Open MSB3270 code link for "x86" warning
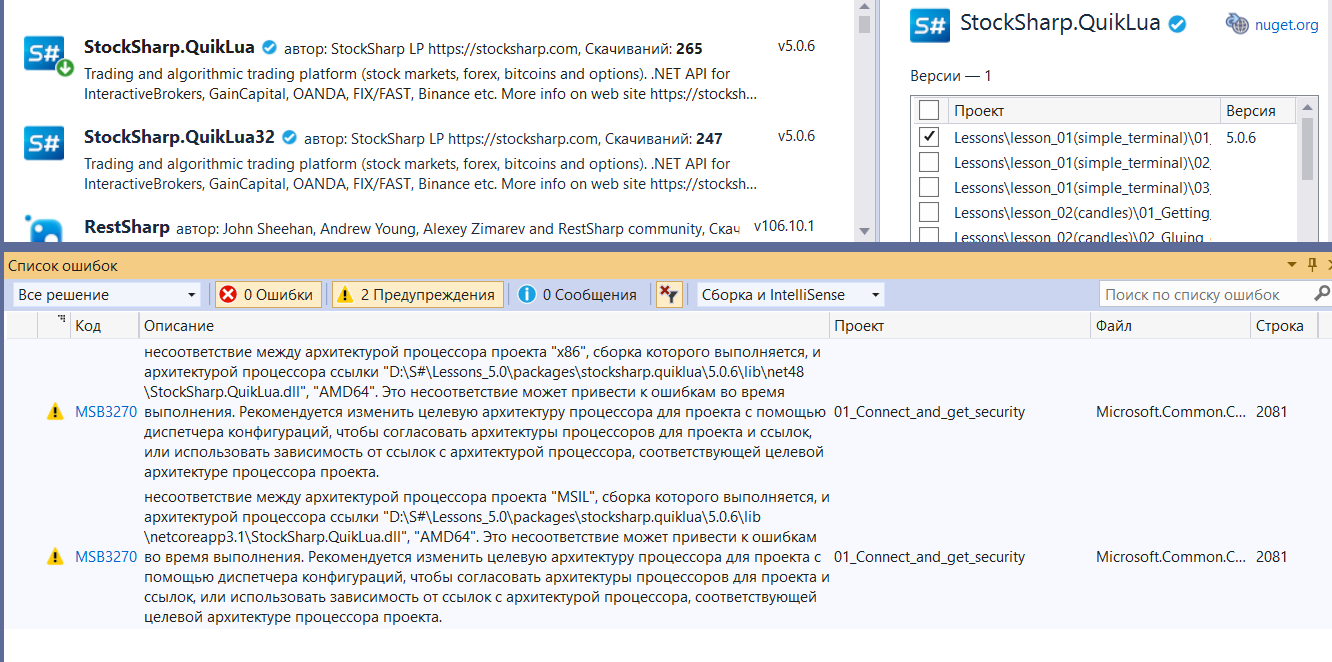1332x662 pixels. pos(105,411)
